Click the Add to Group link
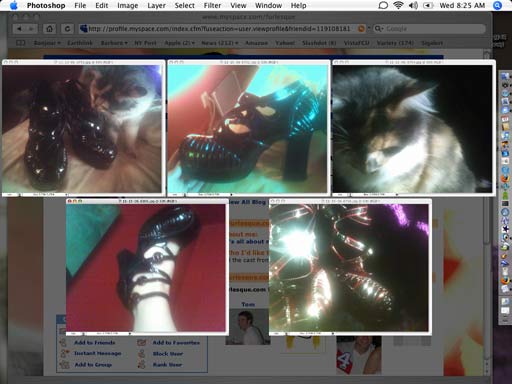The height and width of the screenshot is (384, 512). pyautogui.click(x=93, y=365)
